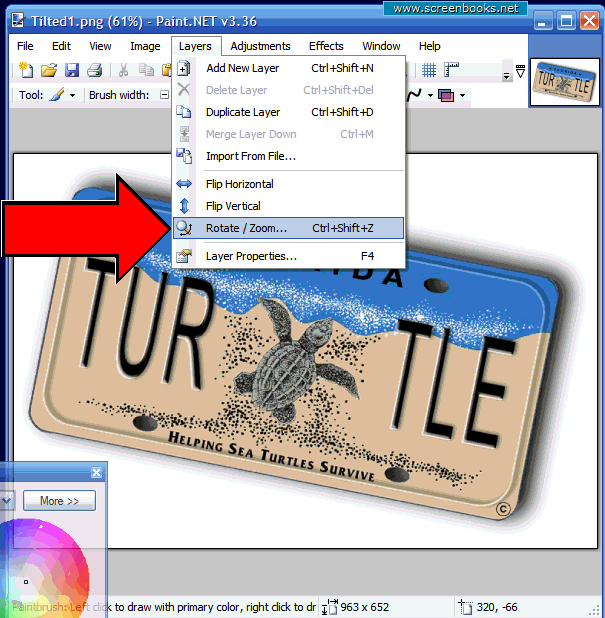Choose Duplicate Layer
This screenshot has height=618, width=605.
point(289,112)
